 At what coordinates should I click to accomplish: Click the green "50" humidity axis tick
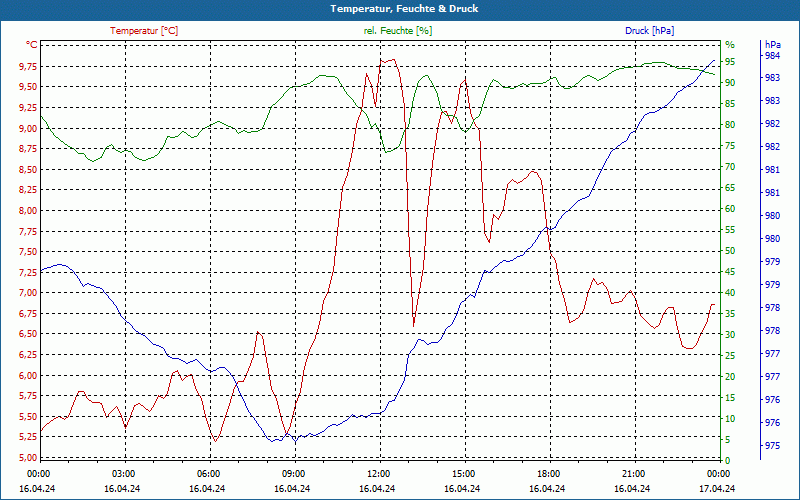pos(730,251)
